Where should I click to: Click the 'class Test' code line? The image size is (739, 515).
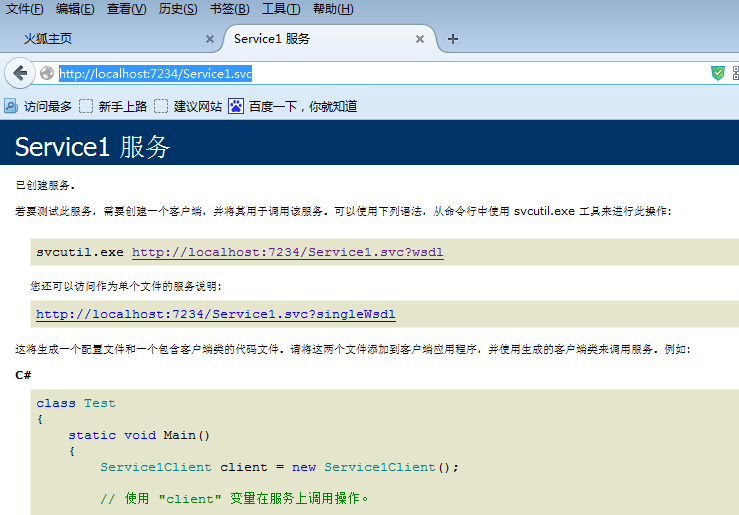tap(76, 403)
